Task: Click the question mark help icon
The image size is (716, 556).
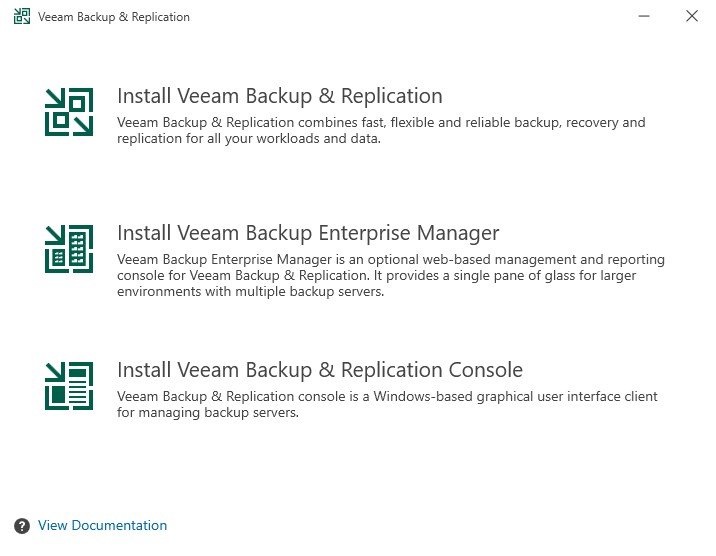Action: pyautogui.click(x=22, y=526)
